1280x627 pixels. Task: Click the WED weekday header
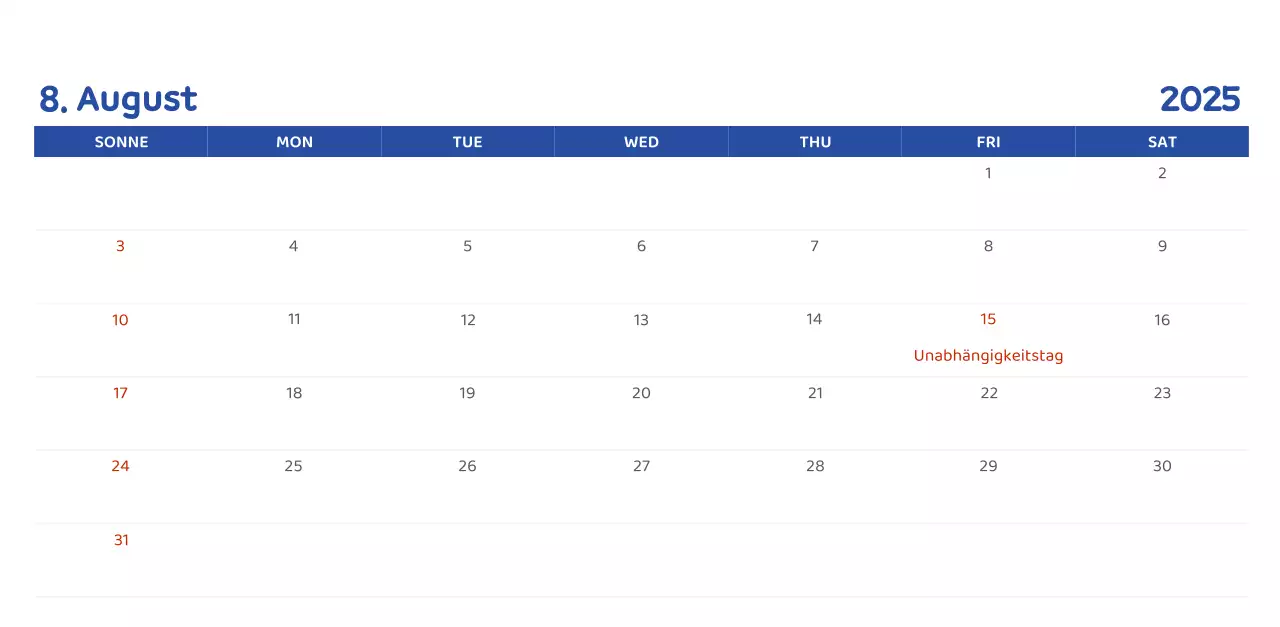(641, 142)
